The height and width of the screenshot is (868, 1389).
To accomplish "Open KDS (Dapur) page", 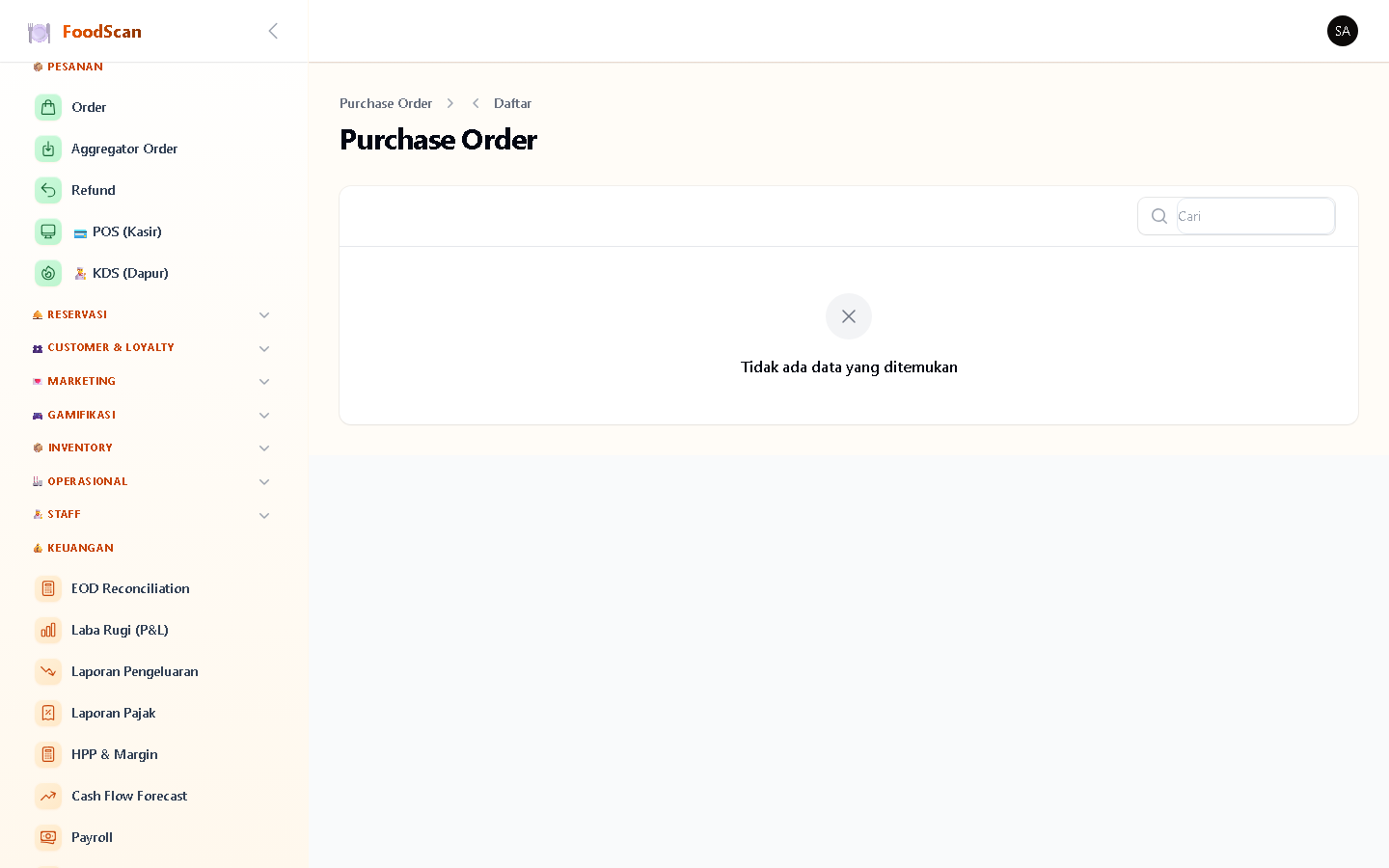I will (154, 273).
